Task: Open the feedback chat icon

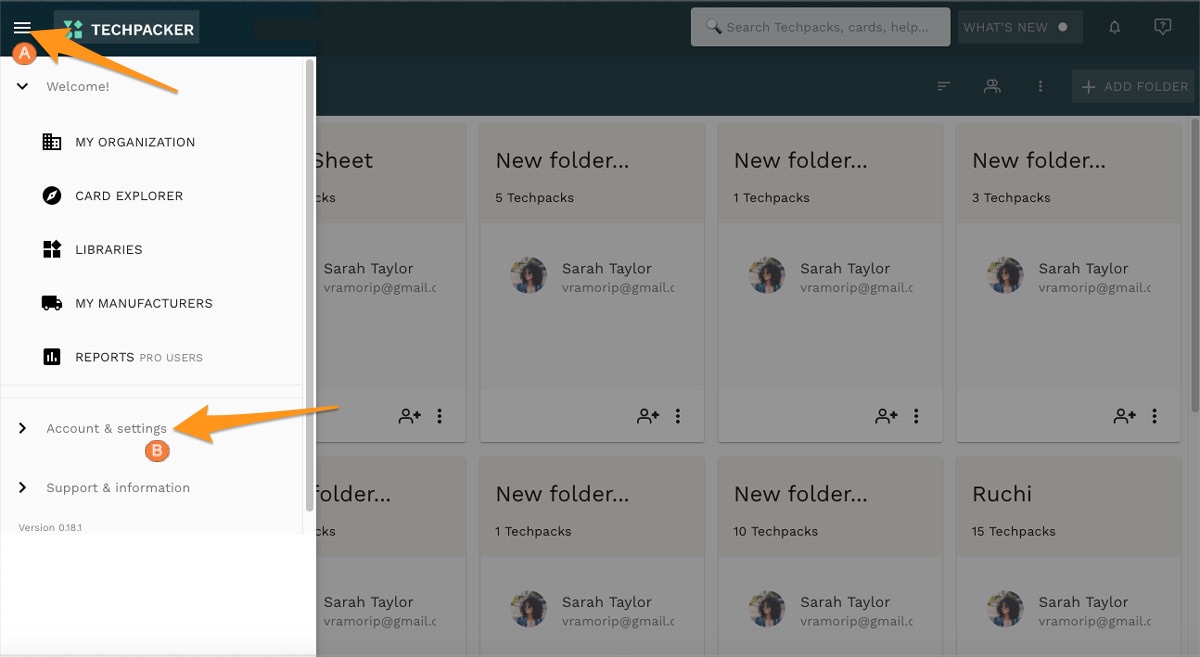Action: coord(1162,27)
